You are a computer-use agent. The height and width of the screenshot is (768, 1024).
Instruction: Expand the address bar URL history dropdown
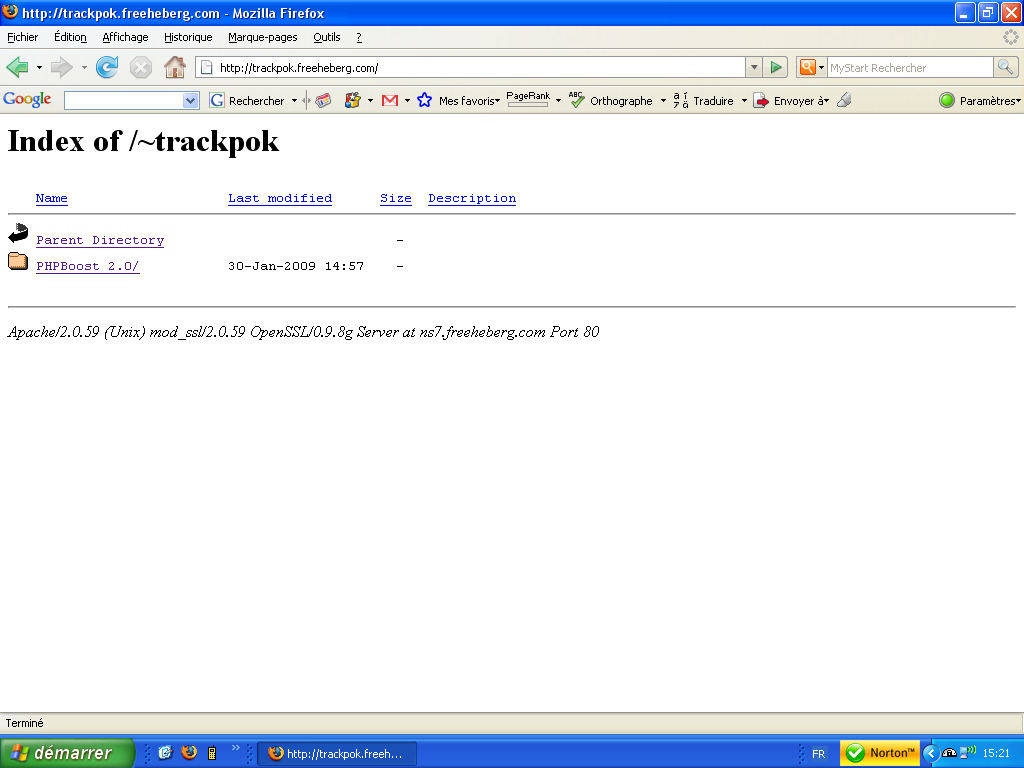pyautogui.click(x=754, y=68)
